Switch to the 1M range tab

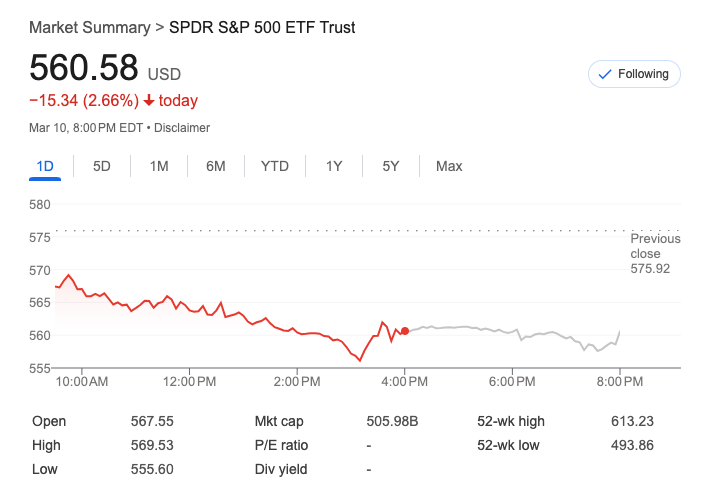pos(159,166)
